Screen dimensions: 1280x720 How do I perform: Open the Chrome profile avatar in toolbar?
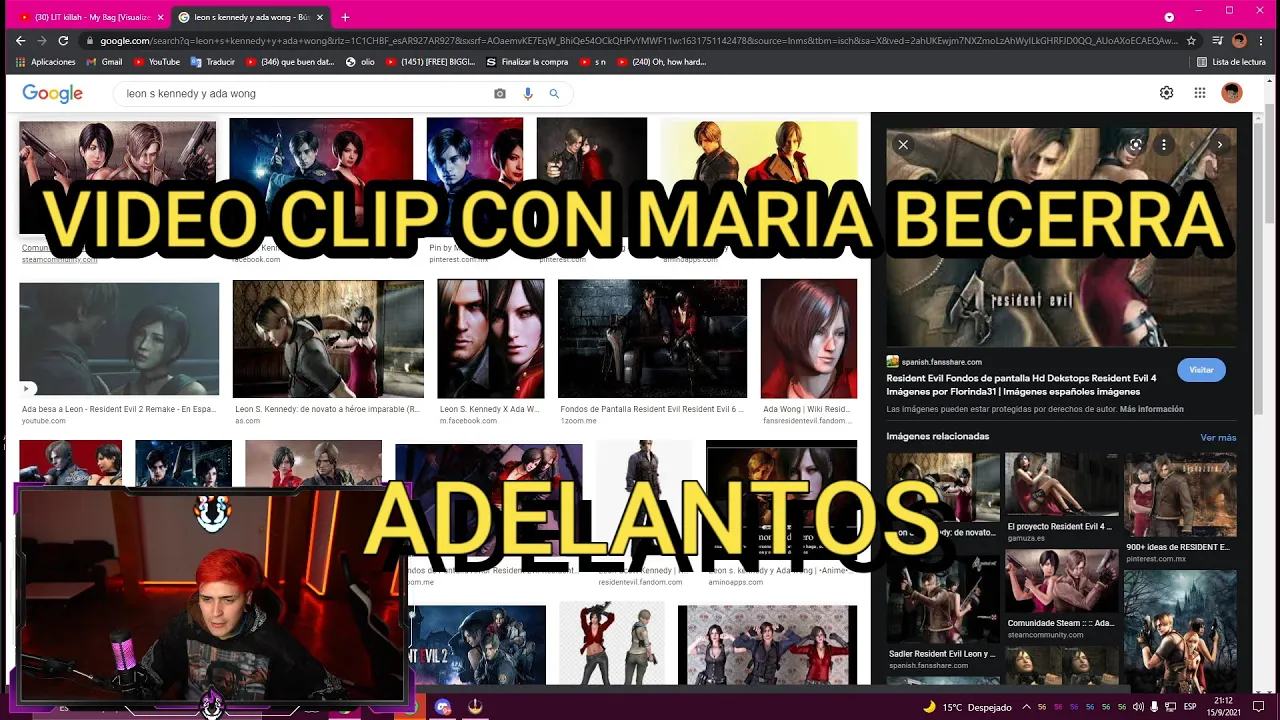coord(1239,41)
